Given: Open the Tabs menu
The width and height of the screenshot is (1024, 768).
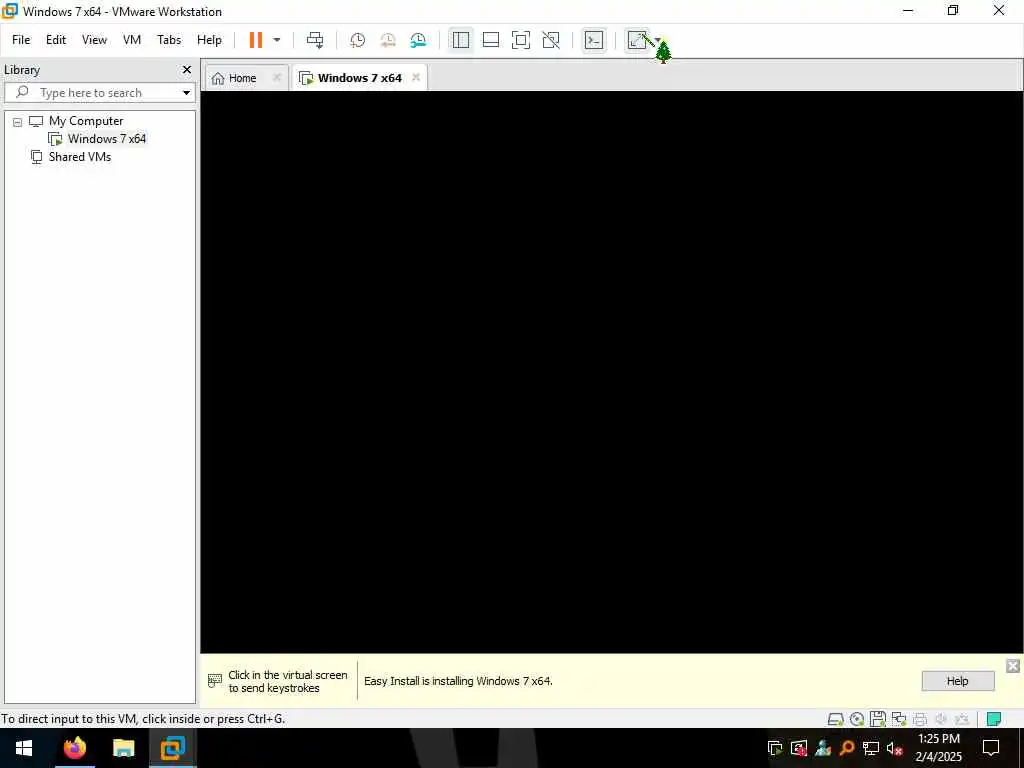Looking at the screenshot, I should click(169, 40).
